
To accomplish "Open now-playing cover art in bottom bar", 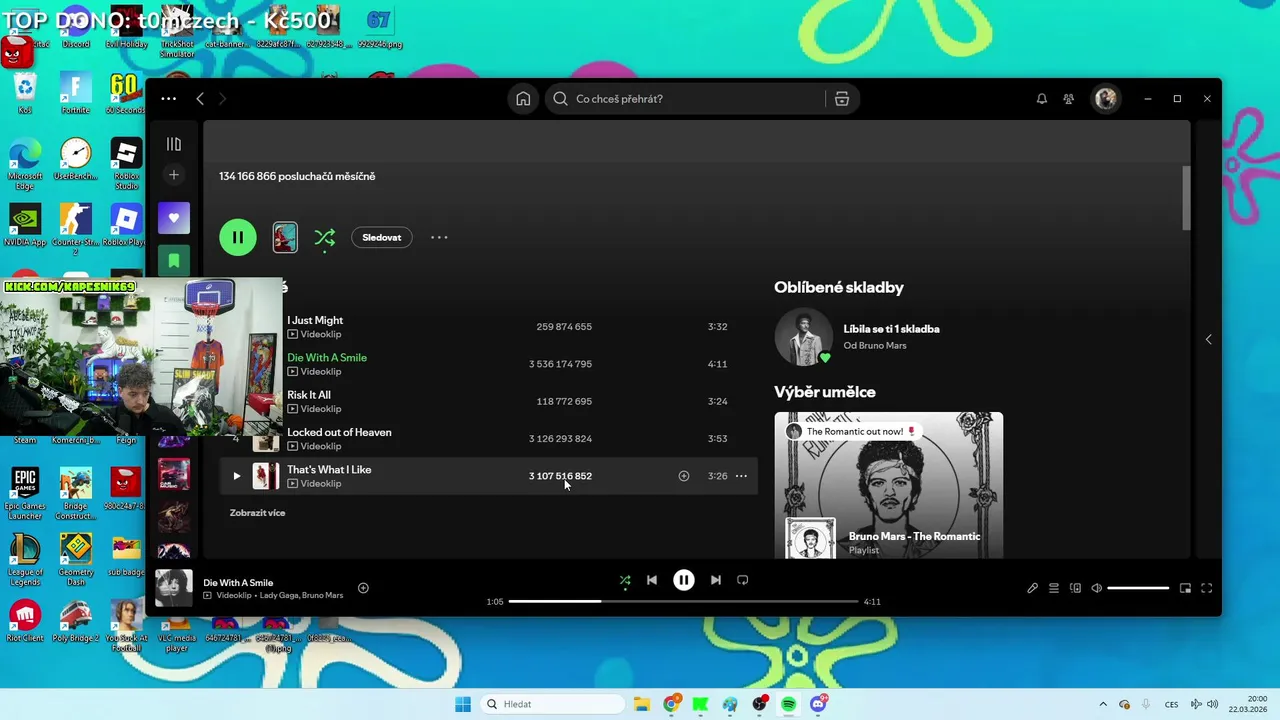I will click(x=173, y=588).
